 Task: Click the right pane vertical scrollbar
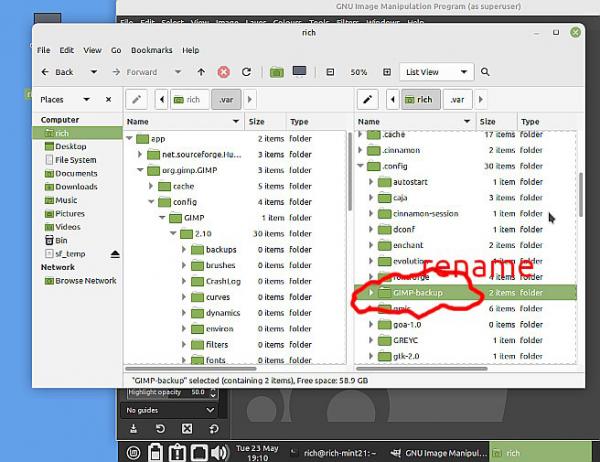coord(581,194)
